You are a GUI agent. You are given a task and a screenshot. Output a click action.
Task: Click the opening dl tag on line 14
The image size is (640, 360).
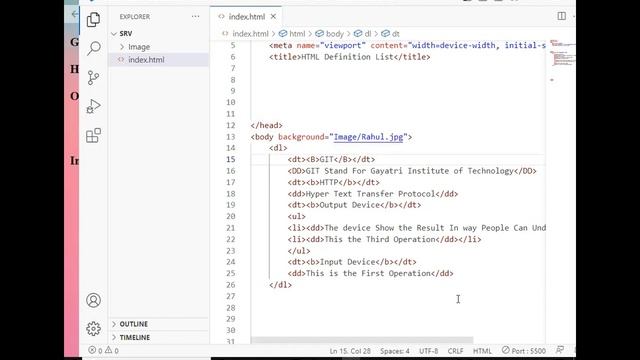[x=278, y=148]
